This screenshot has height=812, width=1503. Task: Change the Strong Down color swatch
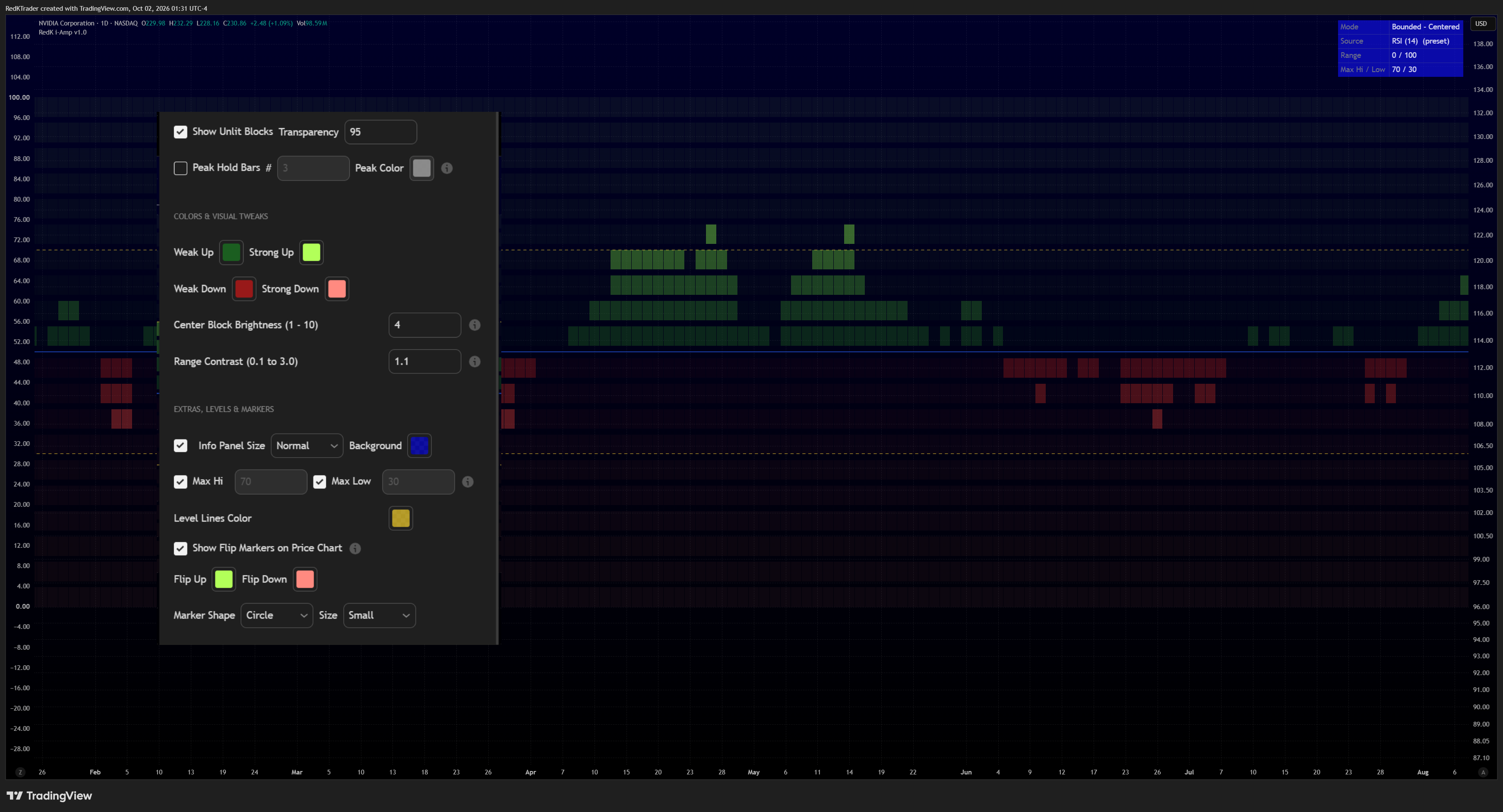tap(337, 289)
